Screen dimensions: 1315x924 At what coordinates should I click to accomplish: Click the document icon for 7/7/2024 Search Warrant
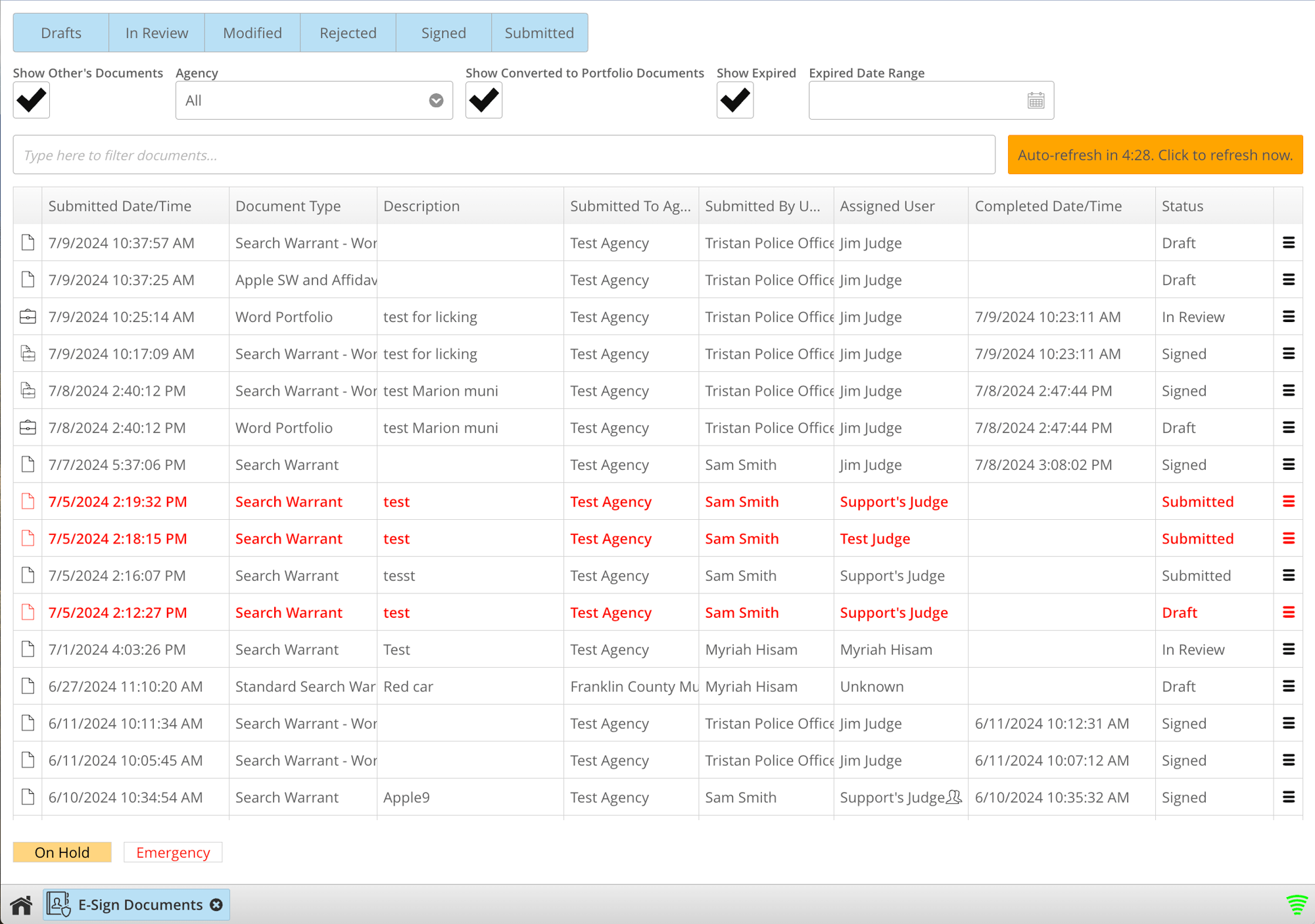[27, 464]
